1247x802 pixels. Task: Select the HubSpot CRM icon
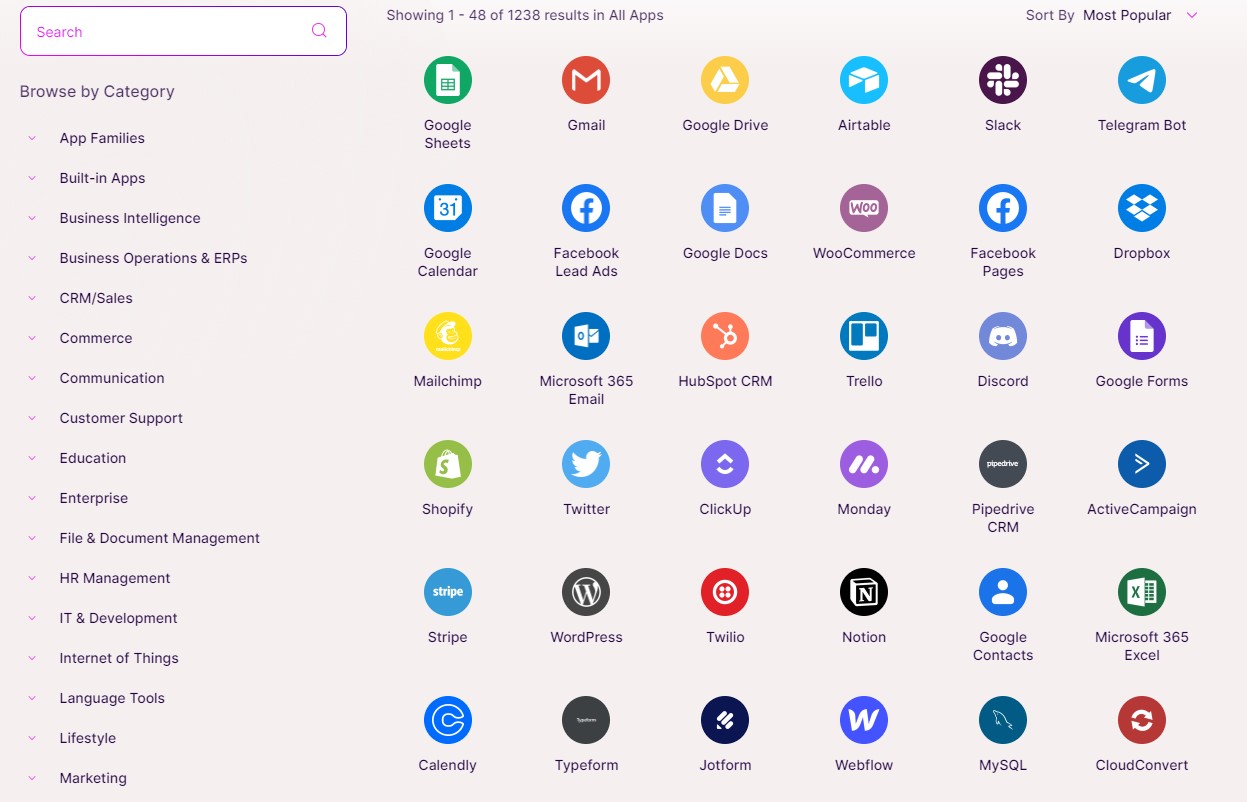[725, 336]
